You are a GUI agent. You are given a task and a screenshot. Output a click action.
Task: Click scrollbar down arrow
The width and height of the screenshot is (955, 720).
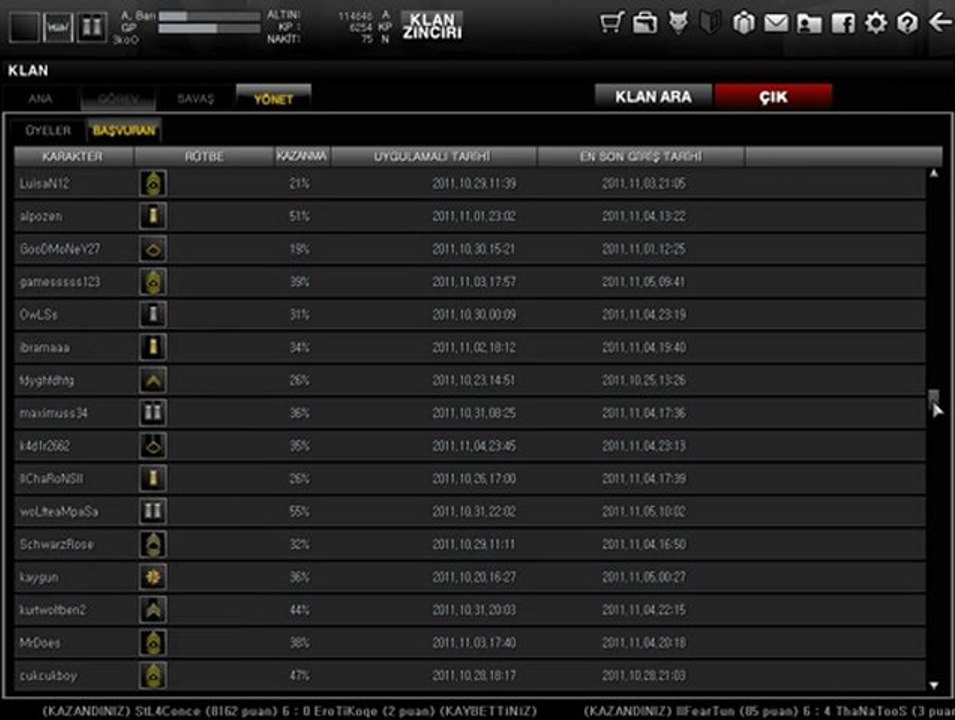point(934,685)
